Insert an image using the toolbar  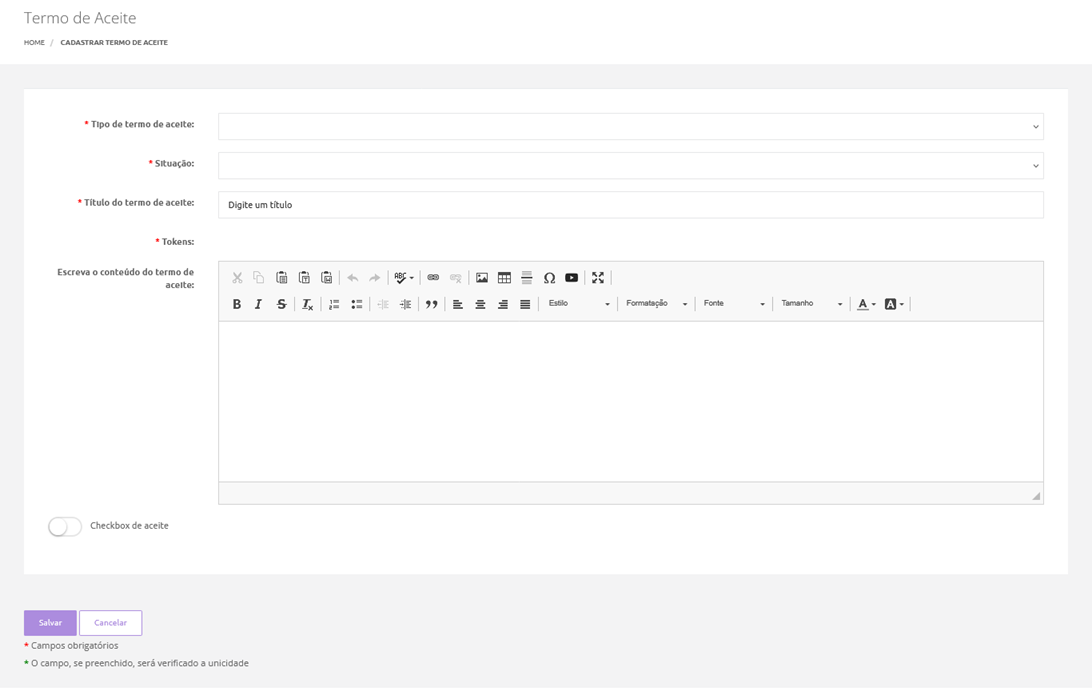482,278
